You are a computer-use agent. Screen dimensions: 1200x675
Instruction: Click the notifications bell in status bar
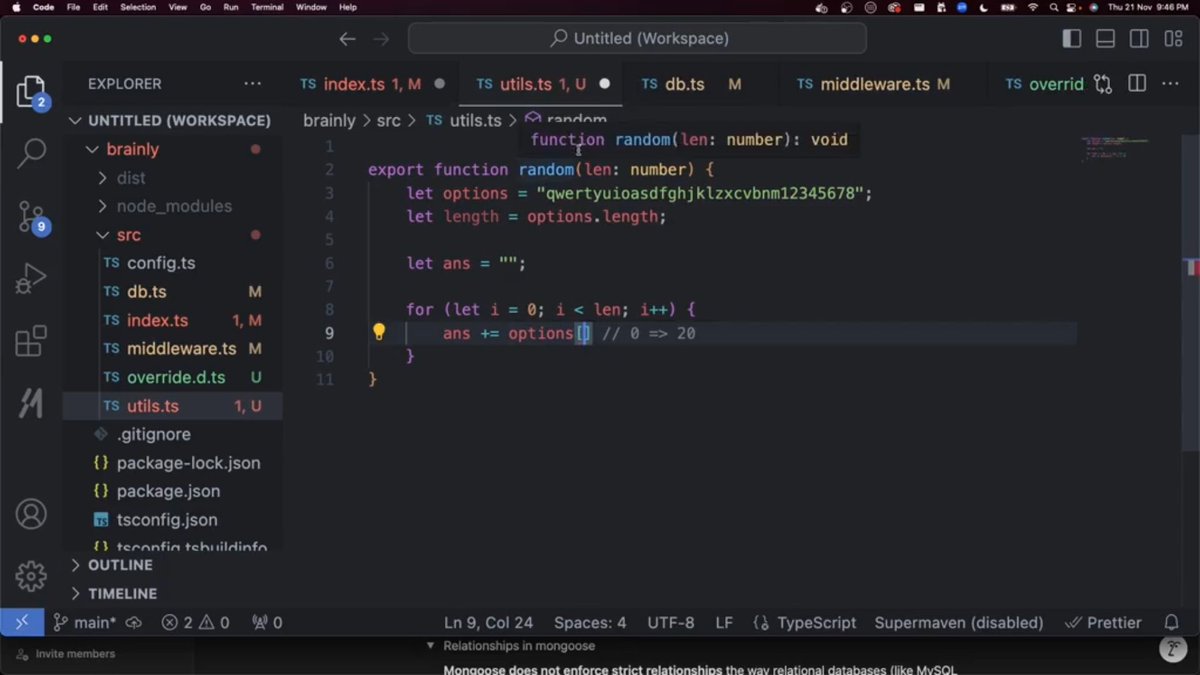(1171, 622)
